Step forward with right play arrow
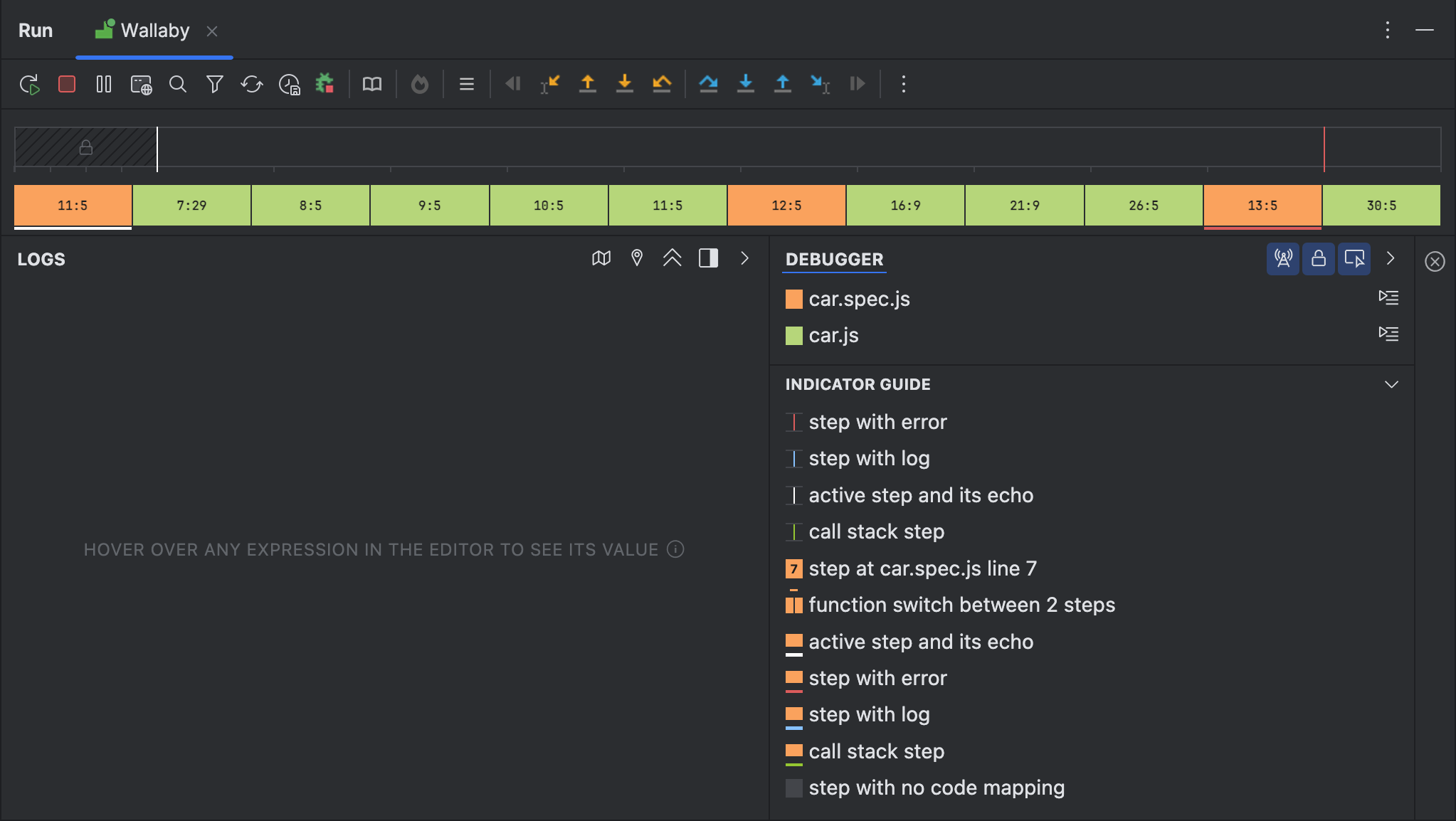Screen dimensions: 1456x821 point(858,84)
